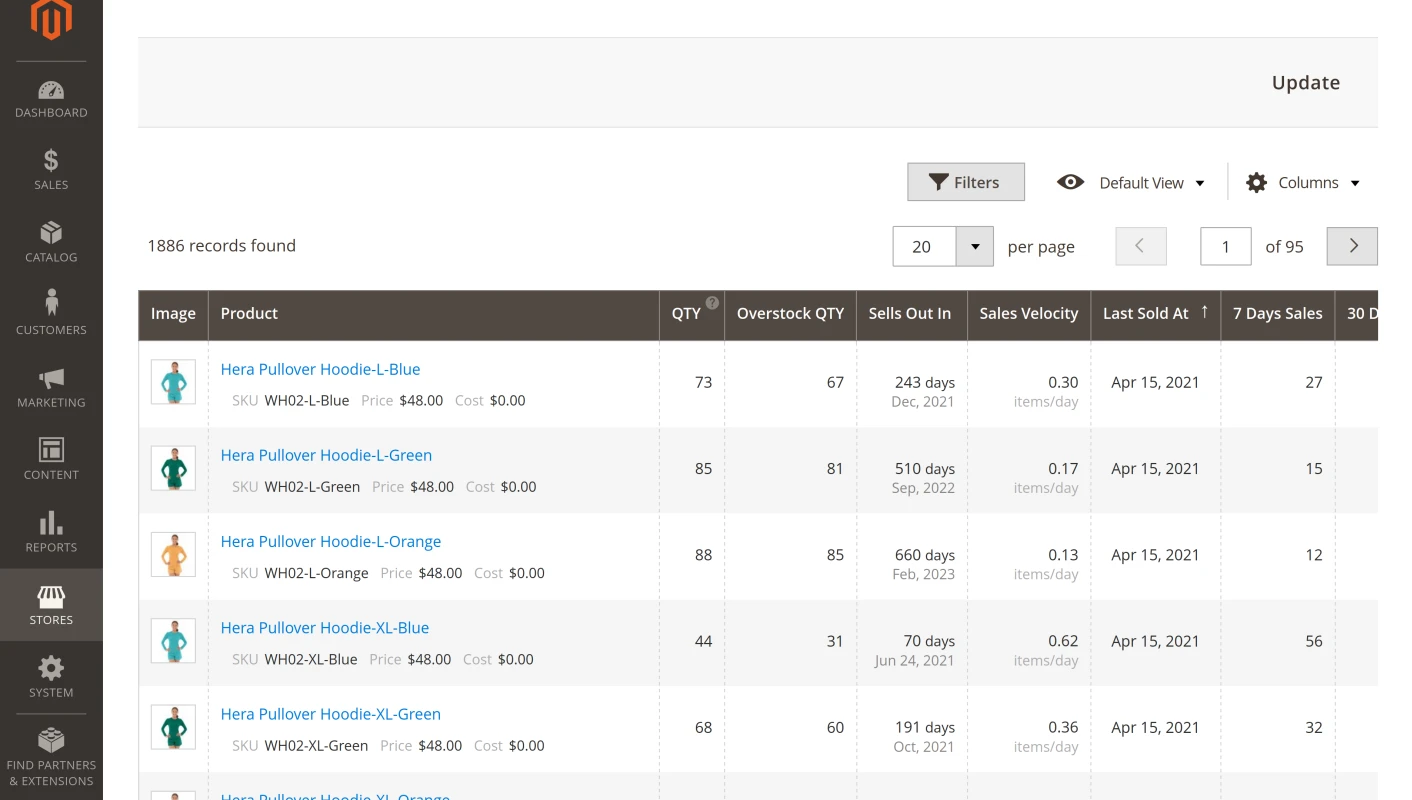The image size is (1412, 800).
Task: Click the current page number field
Action: point(1225,247)
